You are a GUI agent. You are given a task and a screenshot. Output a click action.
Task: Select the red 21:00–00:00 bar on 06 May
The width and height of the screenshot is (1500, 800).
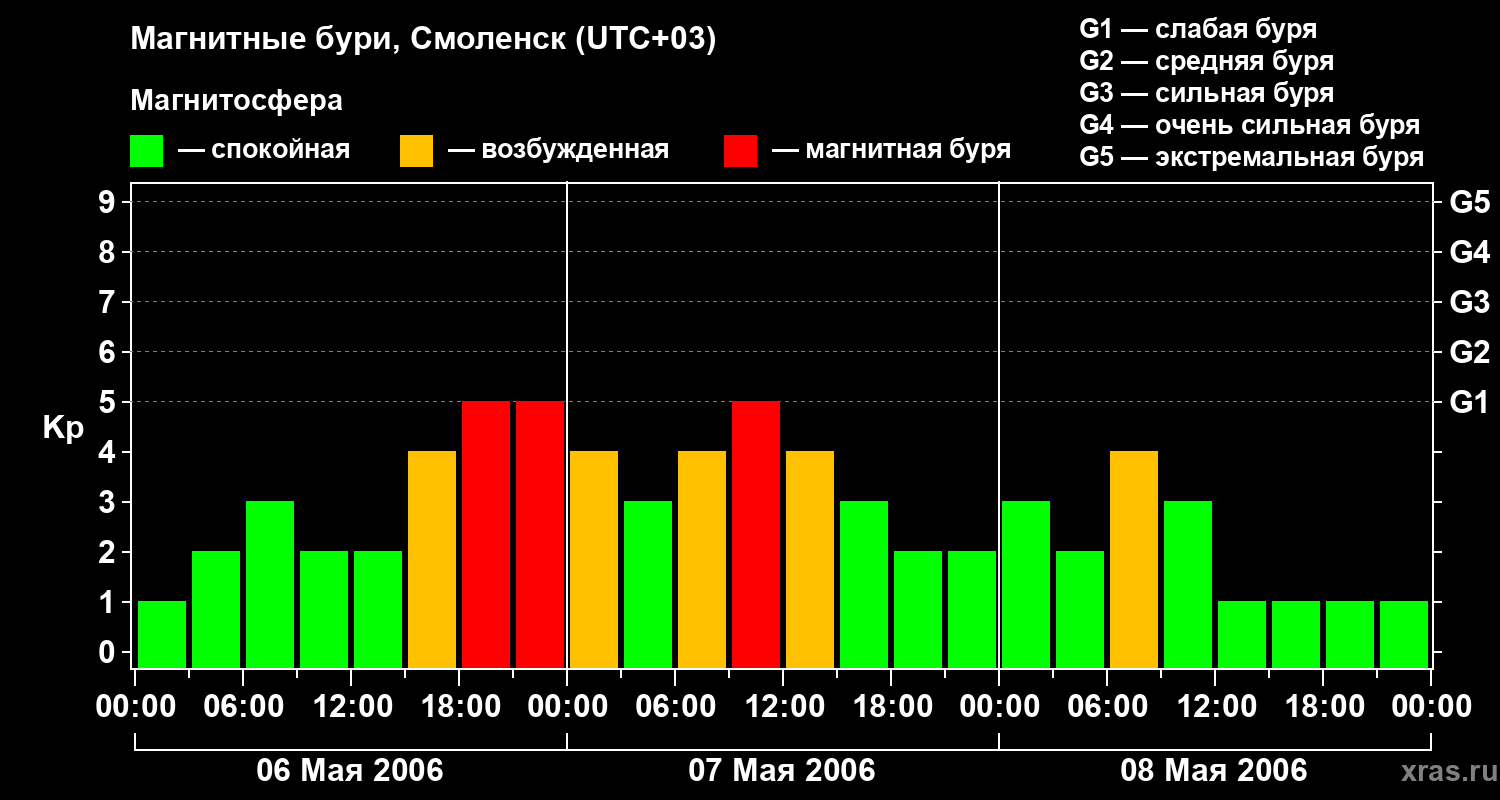click(x=540, y=534)
